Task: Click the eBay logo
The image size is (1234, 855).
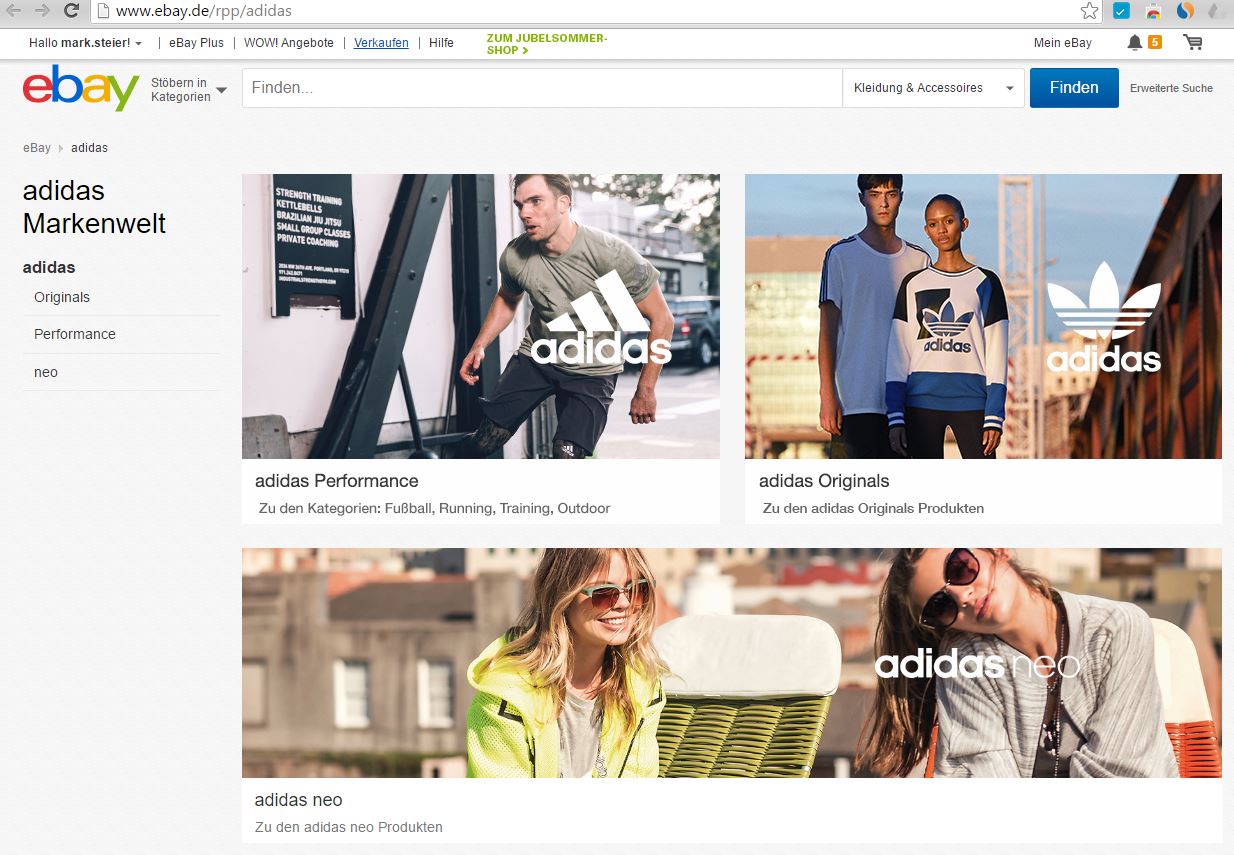Action: tap(81, 88)
